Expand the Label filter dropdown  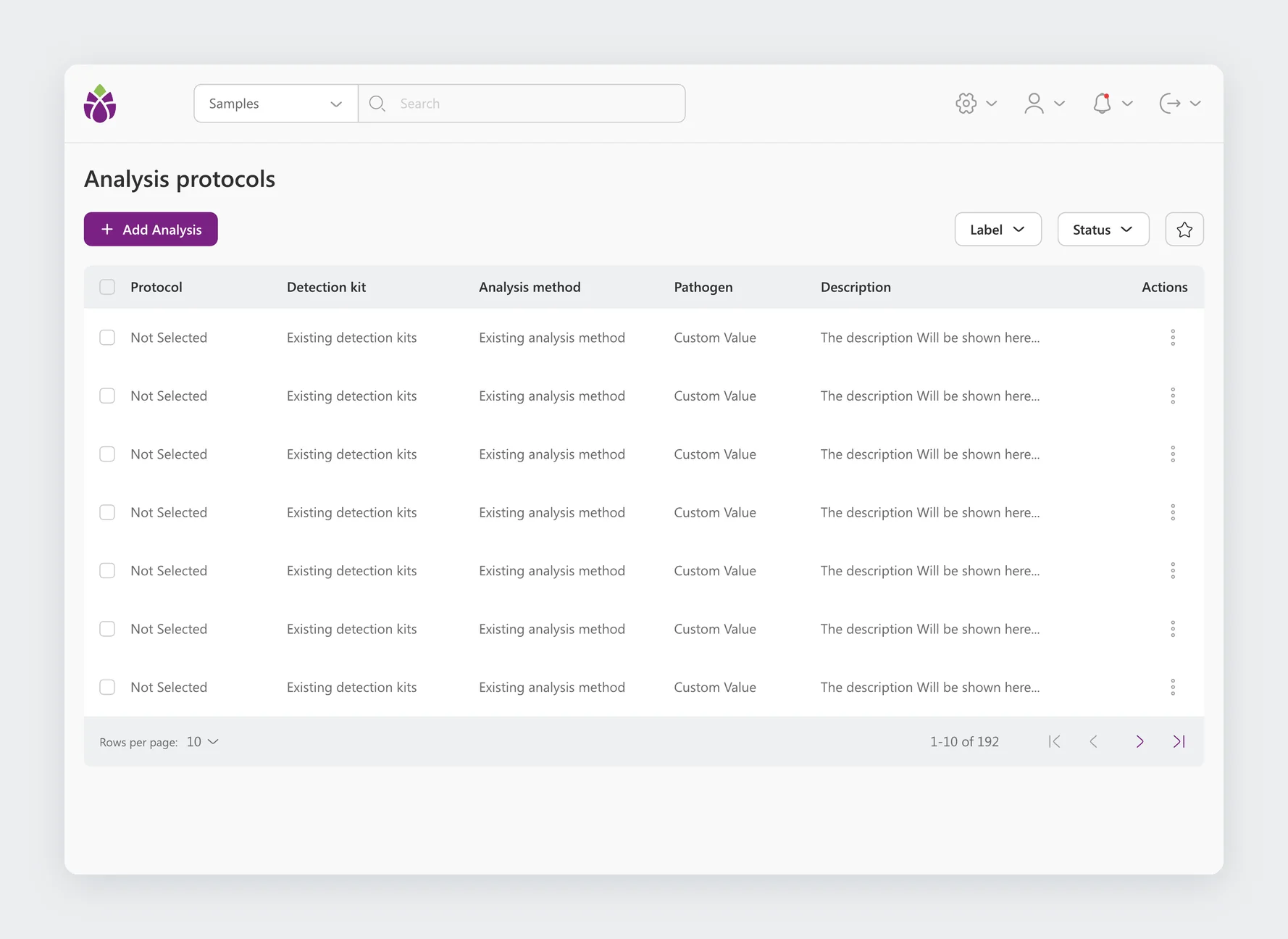click(998, 230)
